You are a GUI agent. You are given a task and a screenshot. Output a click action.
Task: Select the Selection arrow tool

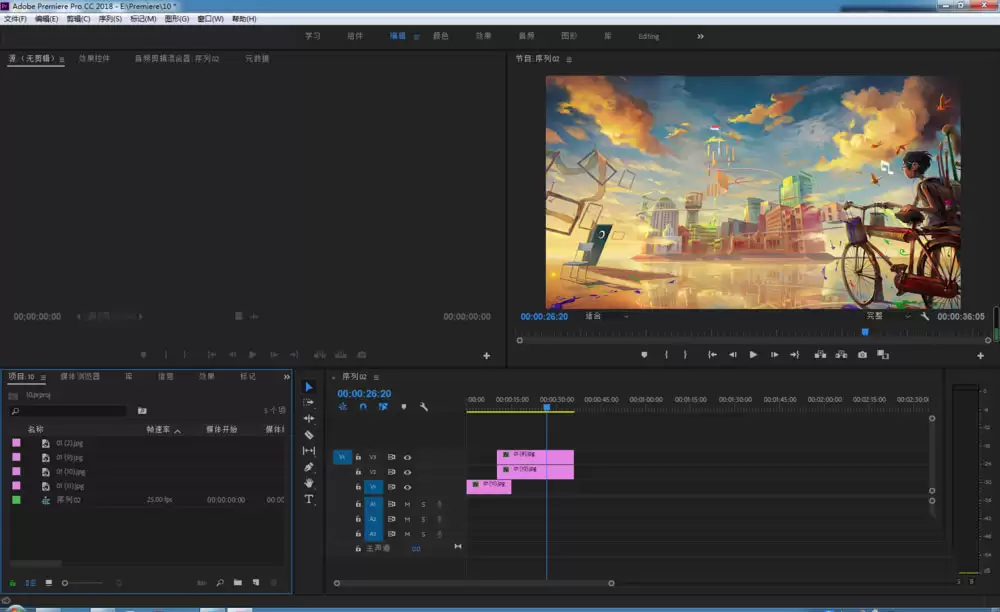(309, 387)
